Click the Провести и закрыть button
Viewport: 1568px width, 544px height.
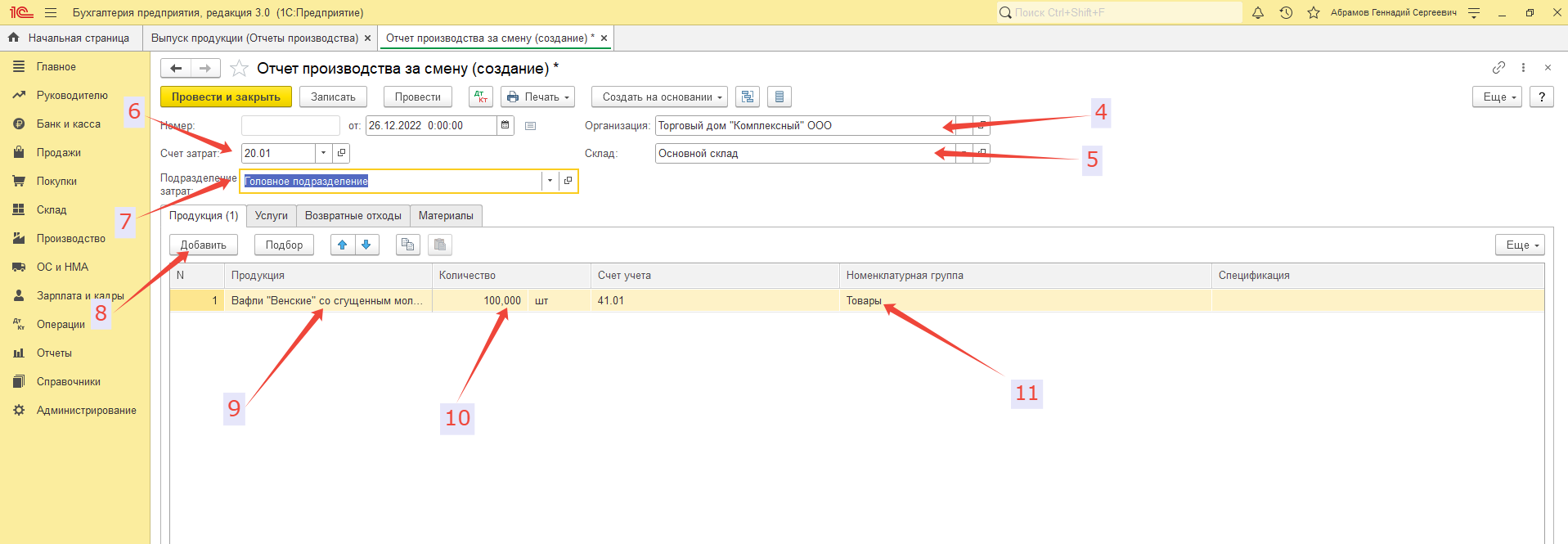pos(226,97)
